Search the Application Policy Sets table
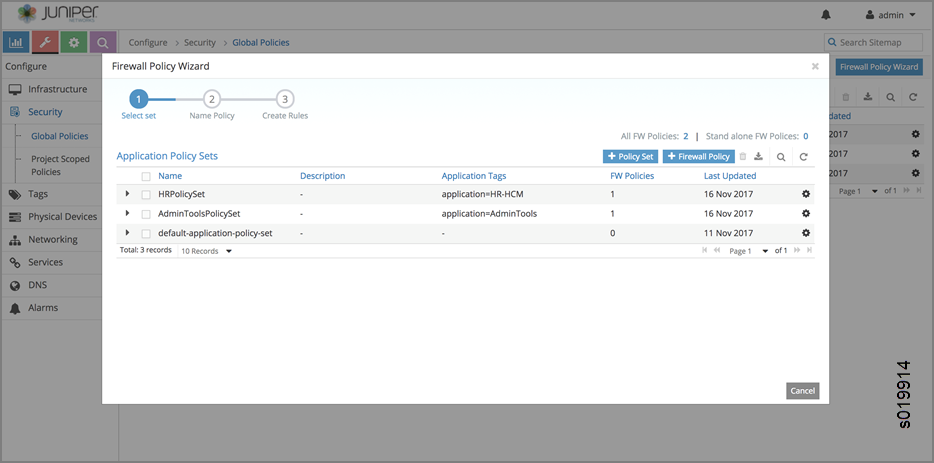This screenshot has height=463, width=934. pos(781,157)
